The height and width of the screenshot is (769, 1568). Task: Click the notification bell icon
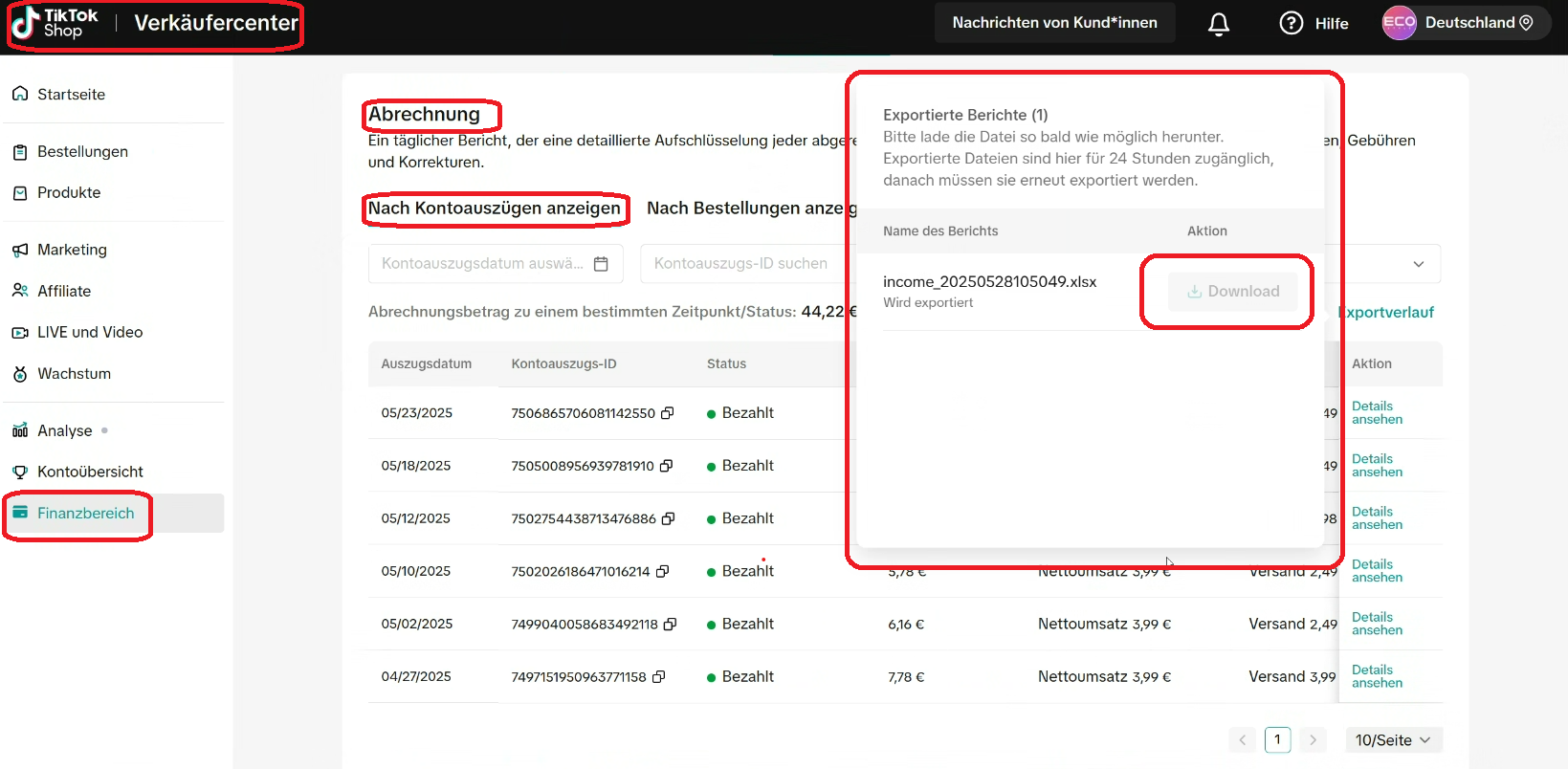1218,24
